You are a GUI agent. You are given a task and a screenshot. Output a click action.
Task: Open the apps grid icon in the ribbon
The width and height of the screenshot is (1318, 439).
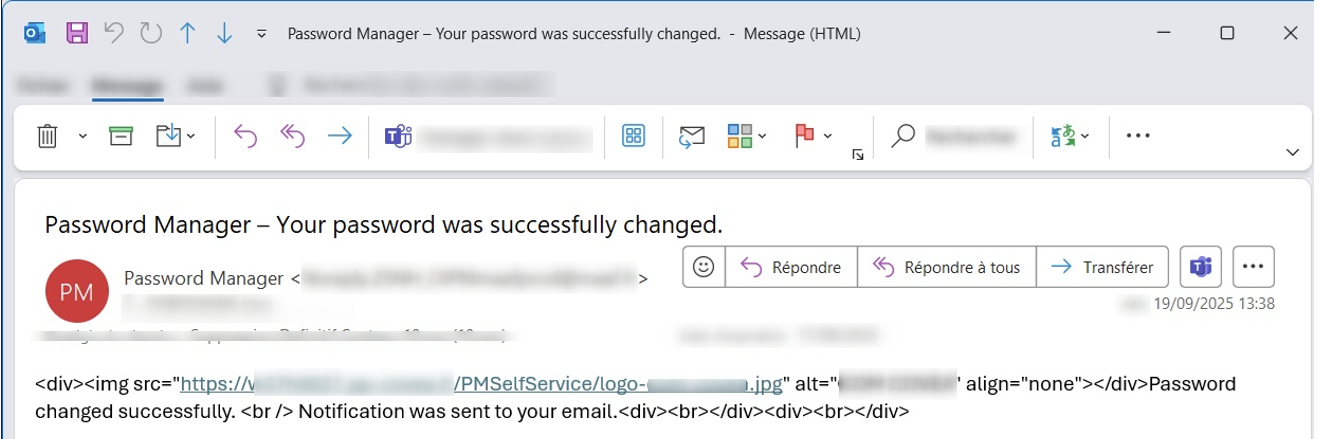coord(633,136)
